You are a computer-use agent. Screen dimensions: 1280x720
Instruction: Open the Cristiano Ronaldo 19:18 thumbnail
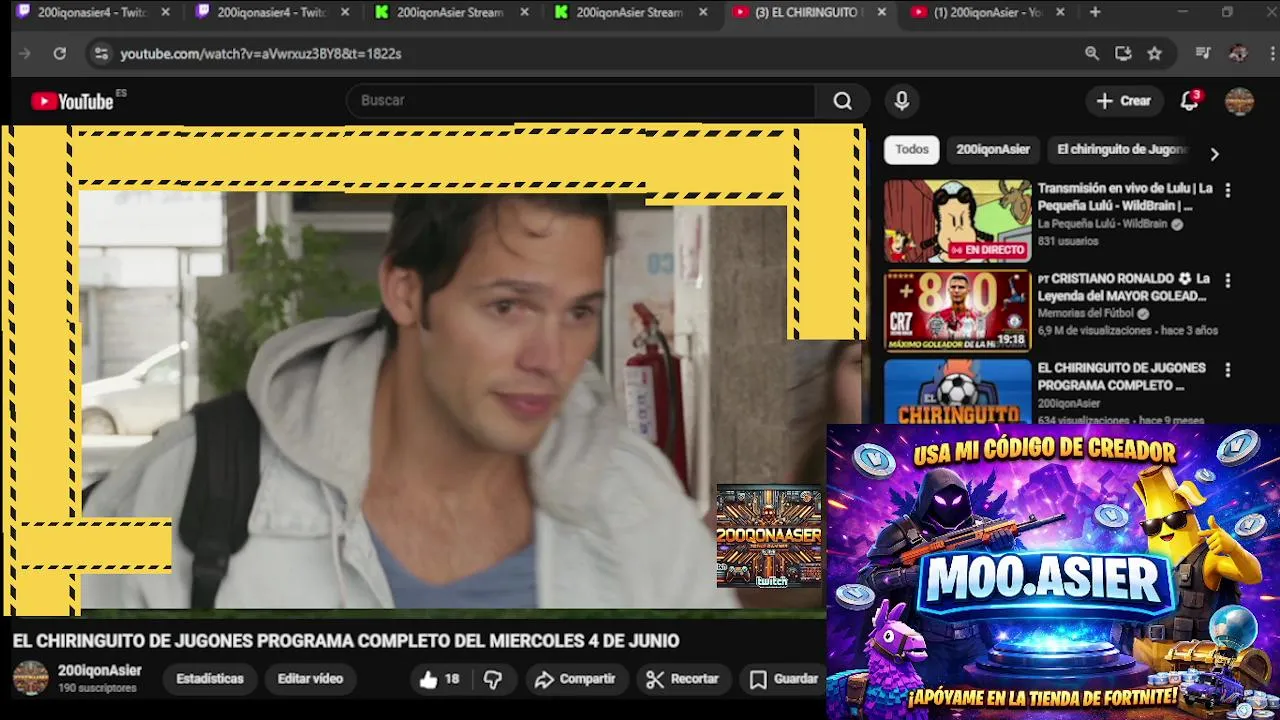957,311
